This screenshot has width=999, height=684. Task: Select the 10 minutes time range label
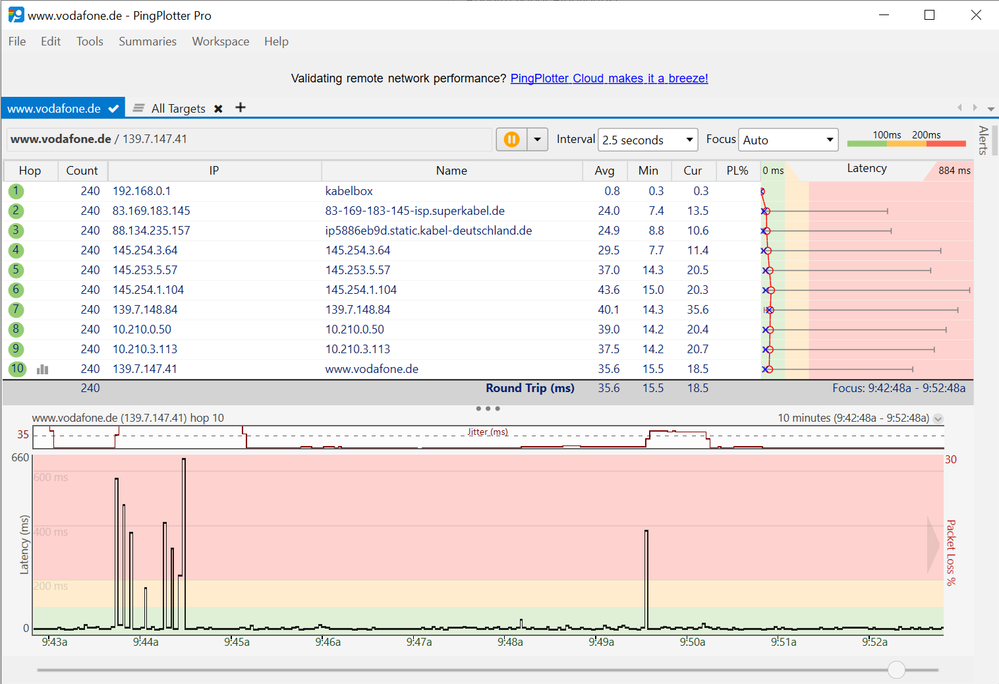click(x=853, y=418)
